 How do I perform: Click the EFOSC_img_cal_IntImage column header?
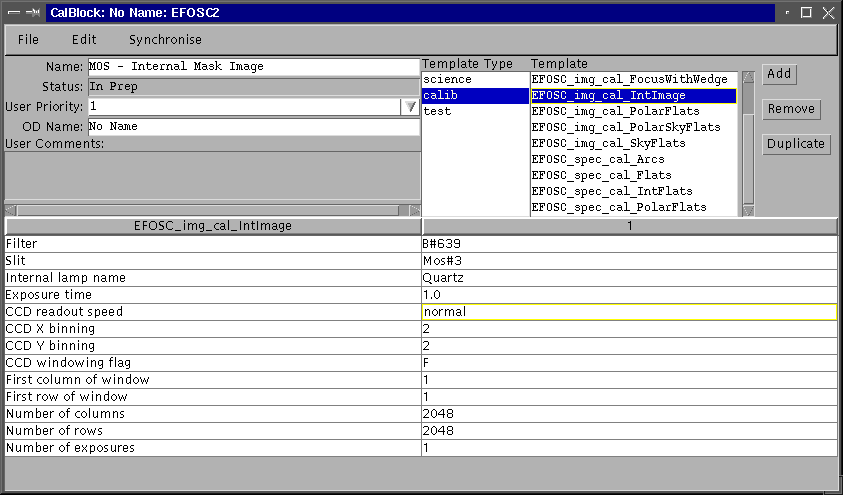point(213,226)
